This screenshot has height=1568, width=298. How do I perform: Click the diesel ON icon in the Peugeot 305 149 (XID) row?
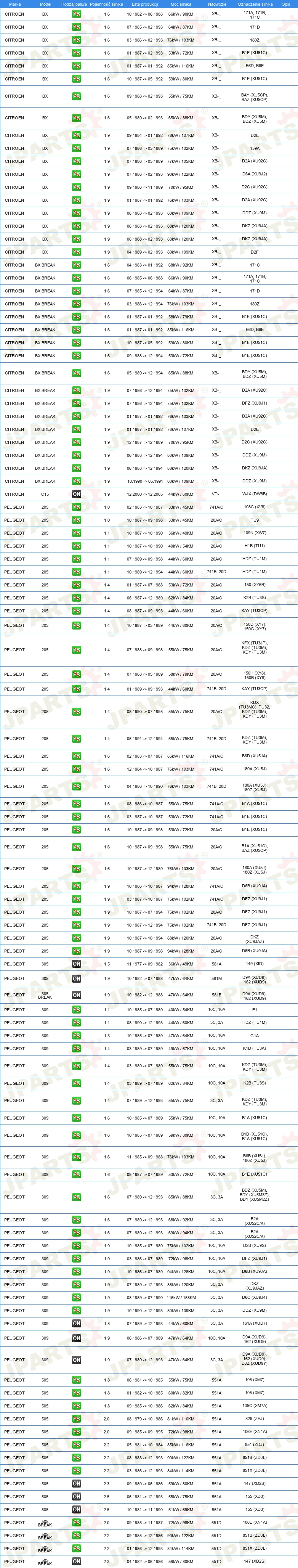pyautogui.click(x=76, y=964)
